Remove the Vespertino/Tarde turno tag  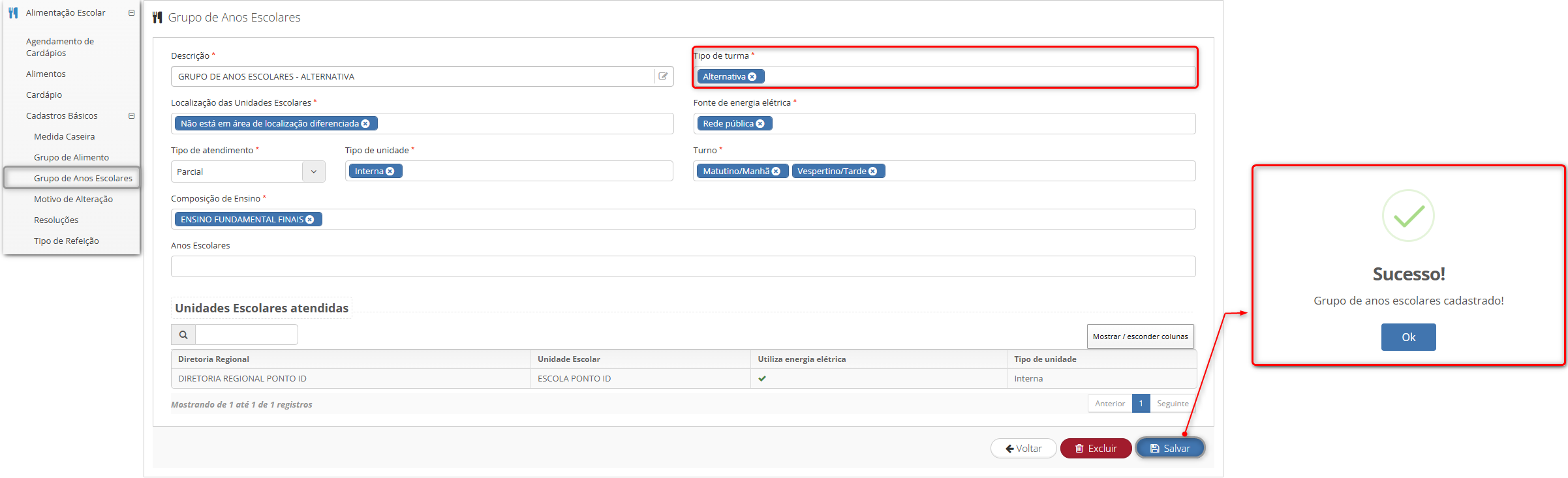click(872, 172)
